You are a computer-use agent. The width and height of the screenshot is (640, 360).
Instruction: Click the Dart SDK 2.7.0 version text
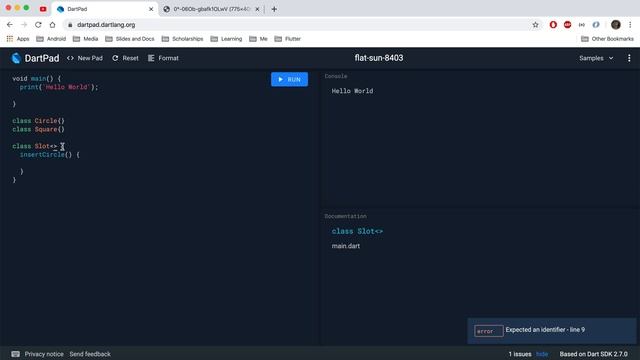pos(593,354)
